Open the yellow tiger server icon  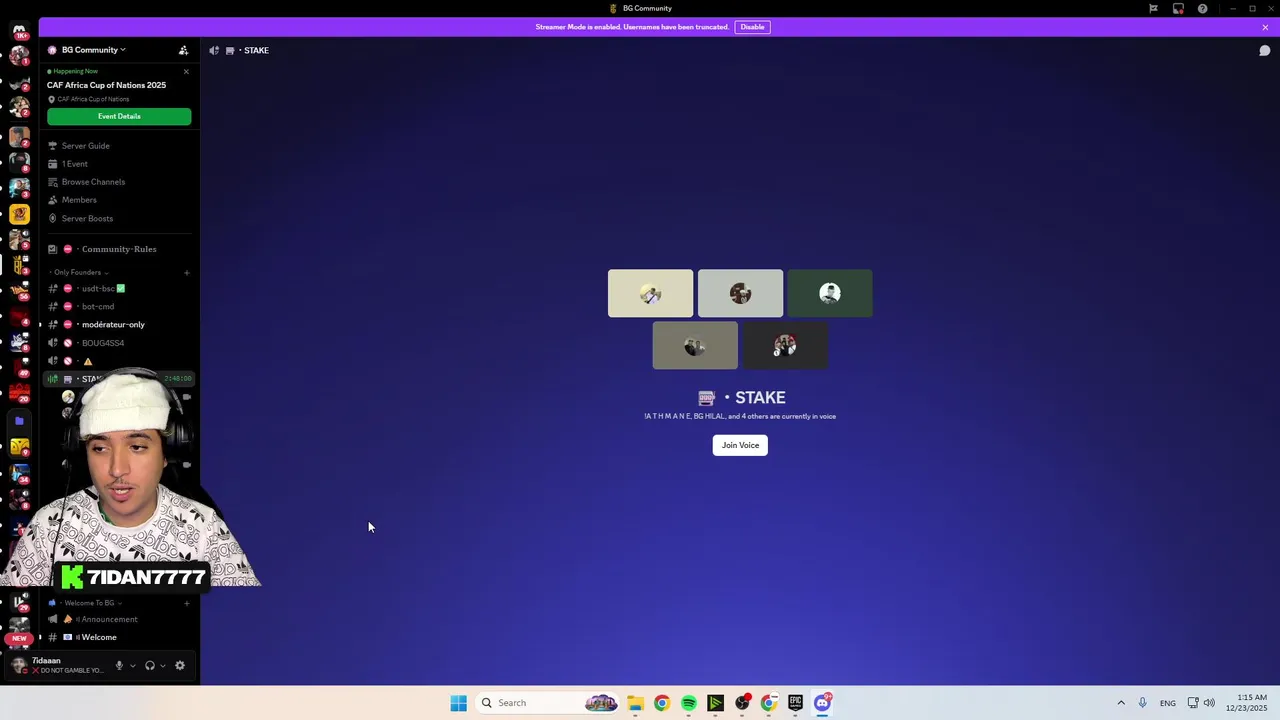[19, 214]
